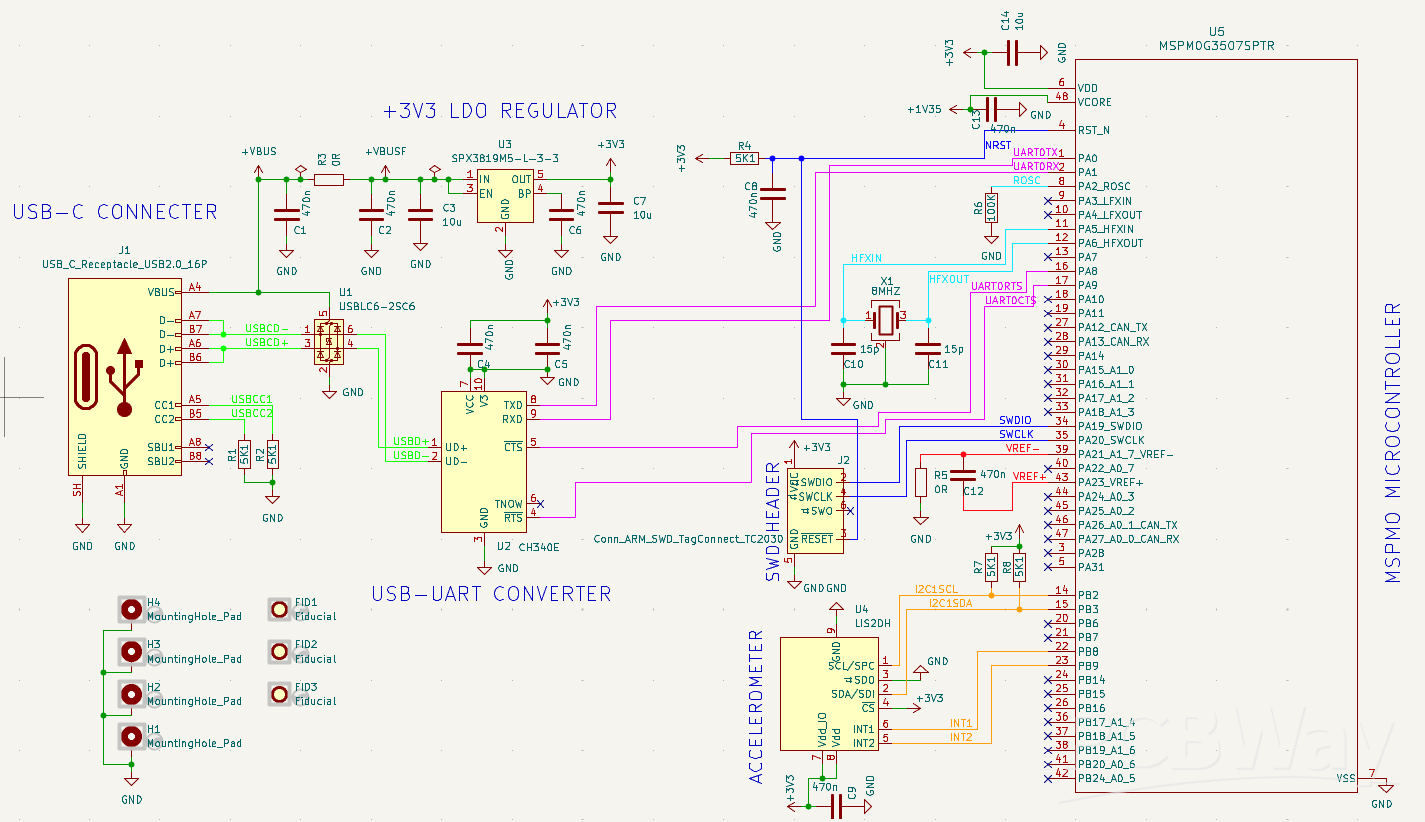This screenshot has width=1425, height=822.
Task: Select the FID1 fiducial symbol
Action: (280, 609)
